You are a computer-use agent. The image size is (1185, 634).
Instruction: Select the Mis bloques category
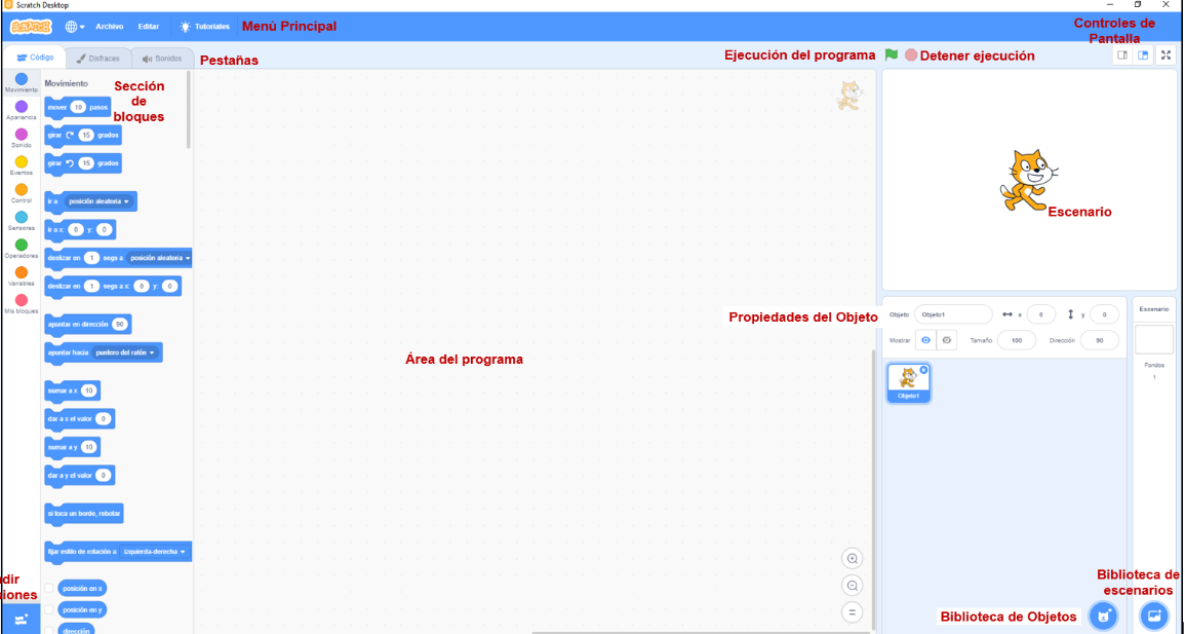coord(21,304)
